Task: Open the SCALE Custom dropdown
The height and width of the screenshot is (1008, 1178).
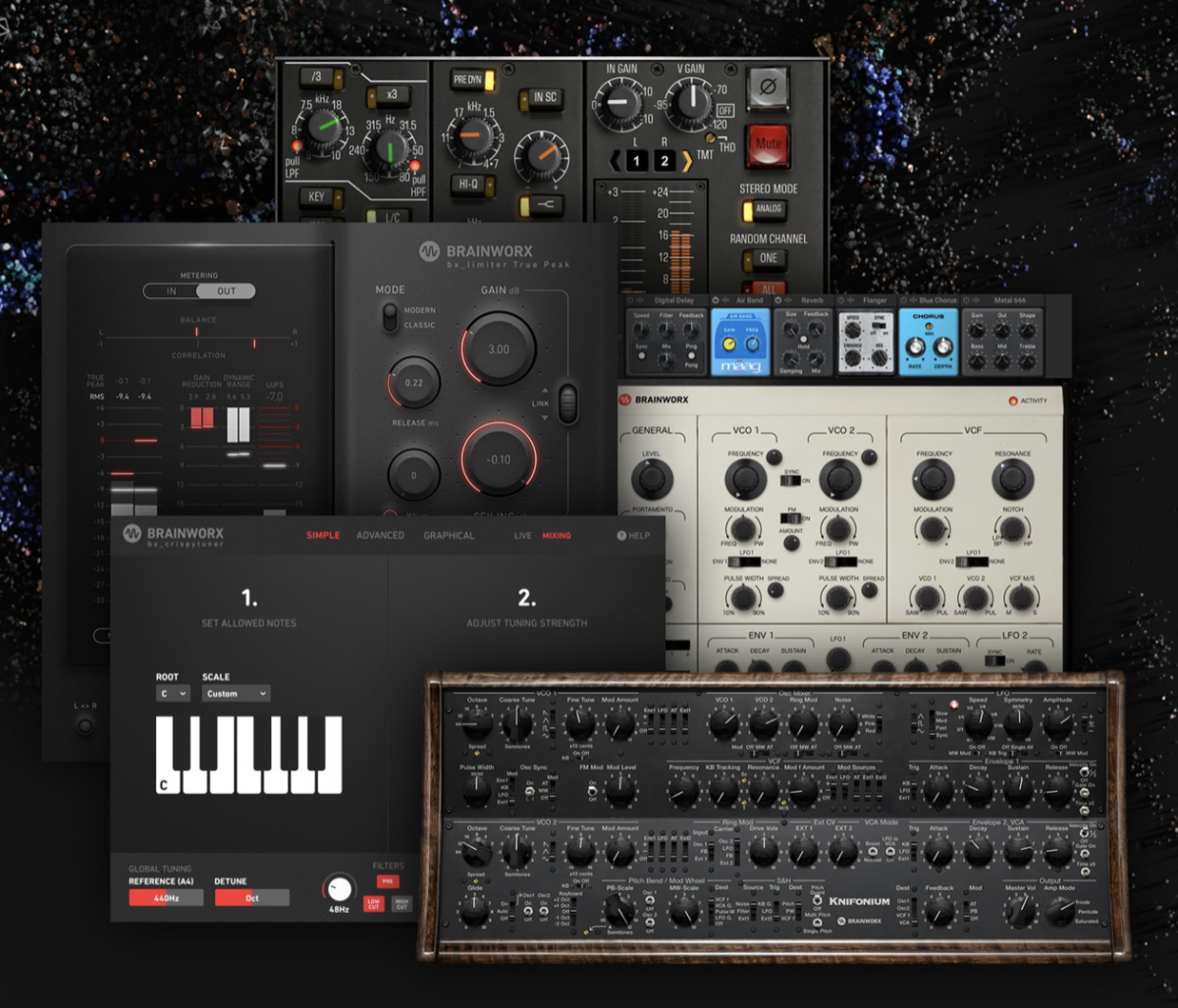Action: [236, 693]
